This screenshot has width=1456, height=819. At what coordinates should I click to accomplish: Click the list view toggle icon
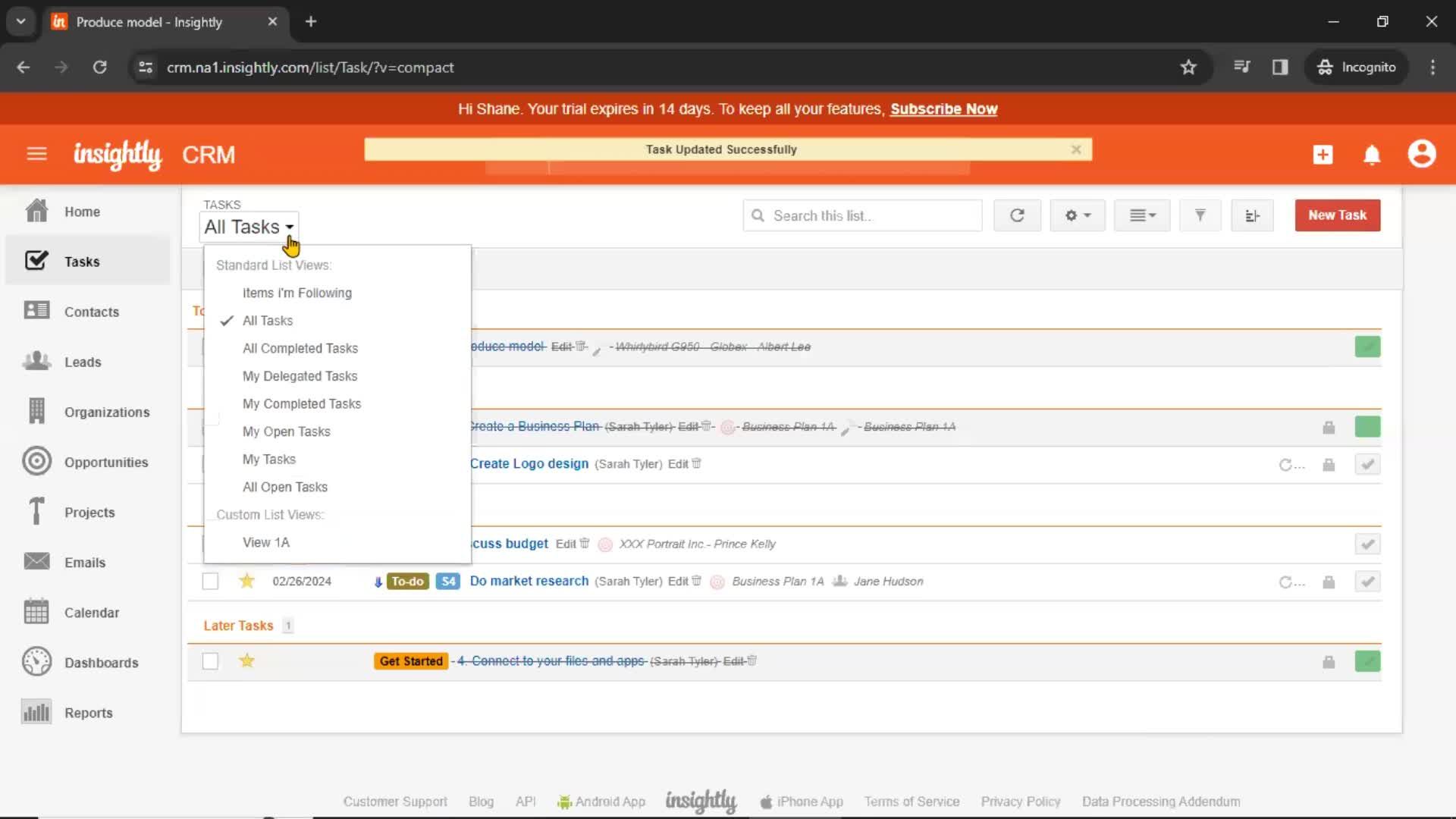click(1140, 215)
